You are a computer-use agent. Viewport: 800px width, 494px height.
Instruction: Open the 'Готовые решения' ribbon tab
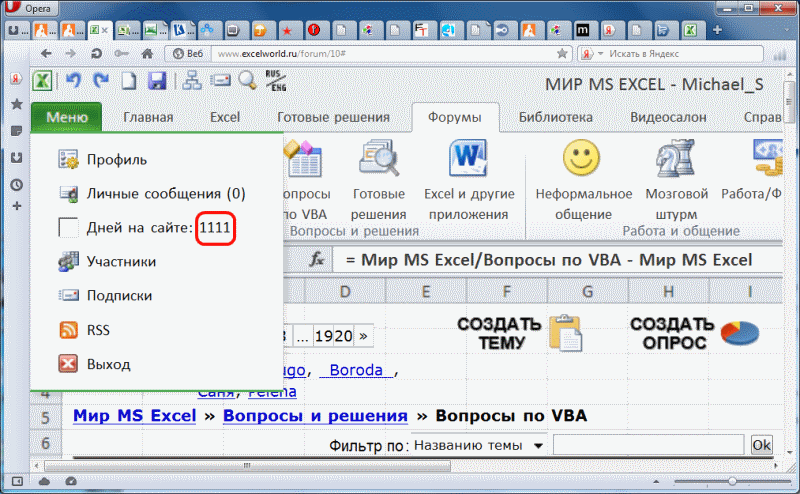tap(333, 117)
